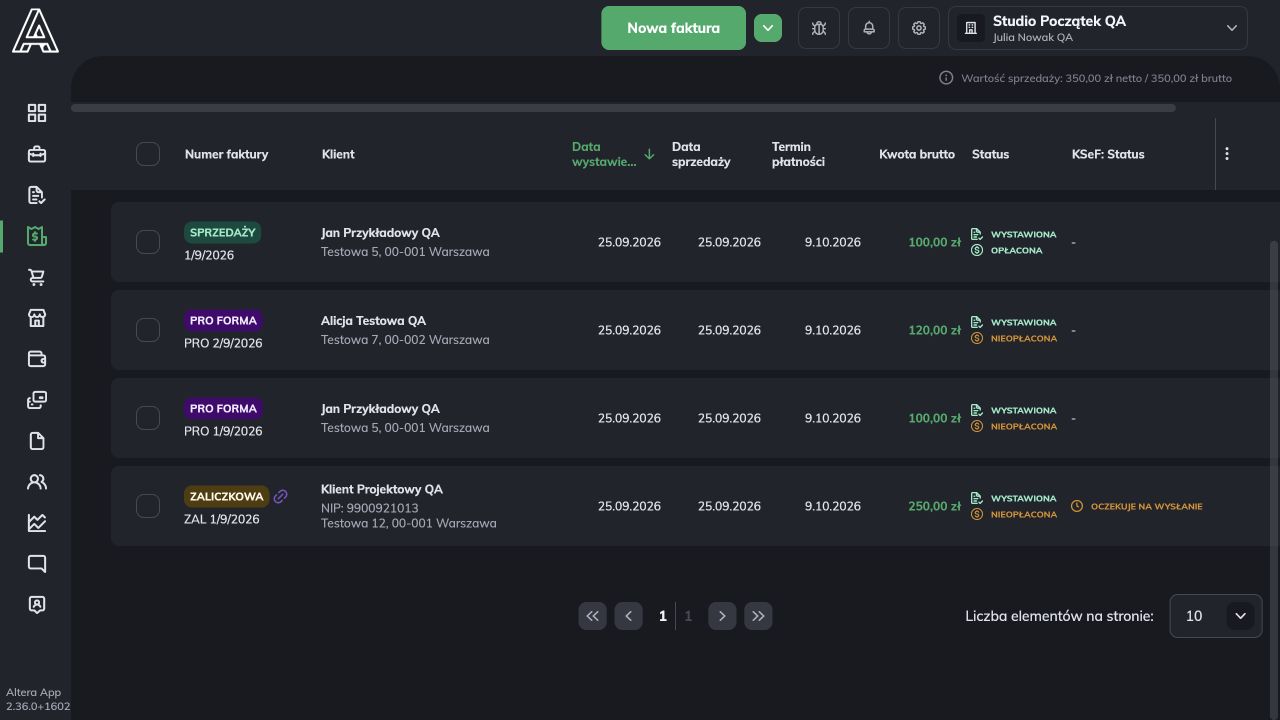The height and width of the screenshot is (720, 1280).
Task: Sort by Numer faktury column
Action: pyautogui.click(x=226, y=154)
